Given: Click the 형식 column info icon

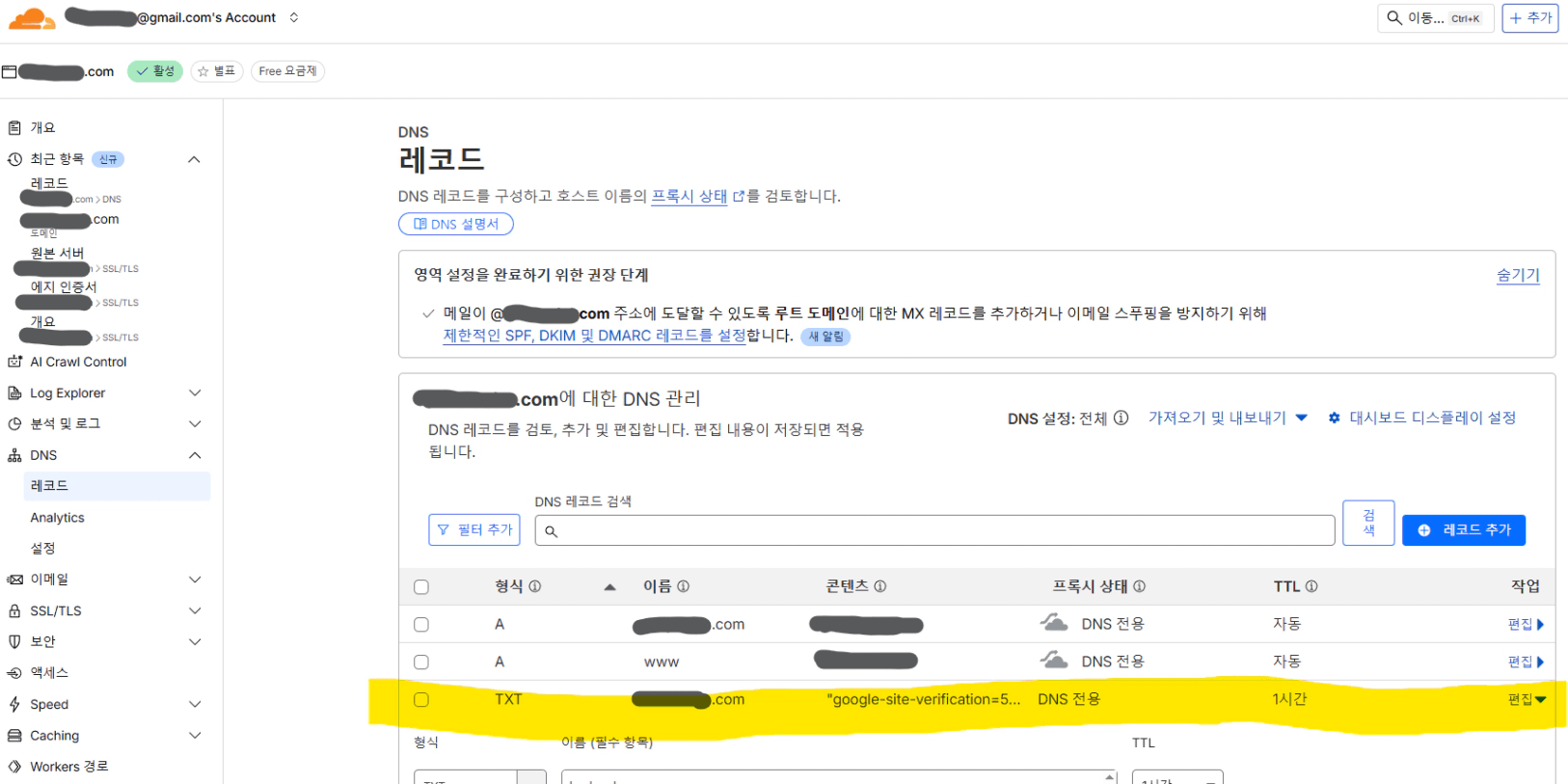Looking at the screenshot, I should [x=535, y=586].
